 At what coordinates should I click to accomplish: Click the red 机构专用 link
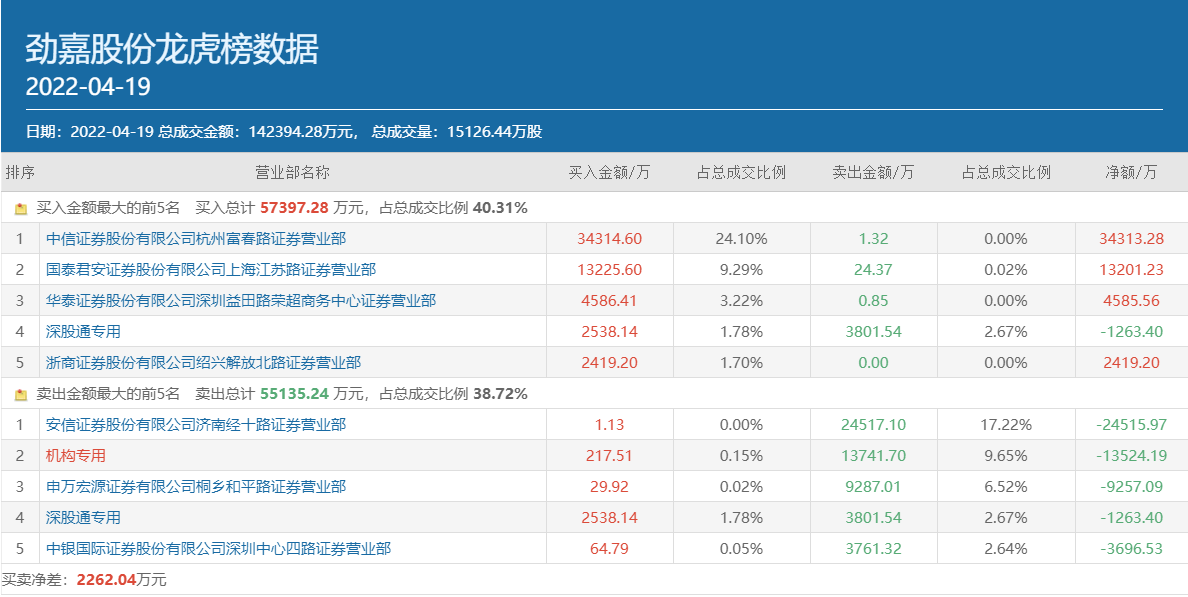(x=76, y=456)
